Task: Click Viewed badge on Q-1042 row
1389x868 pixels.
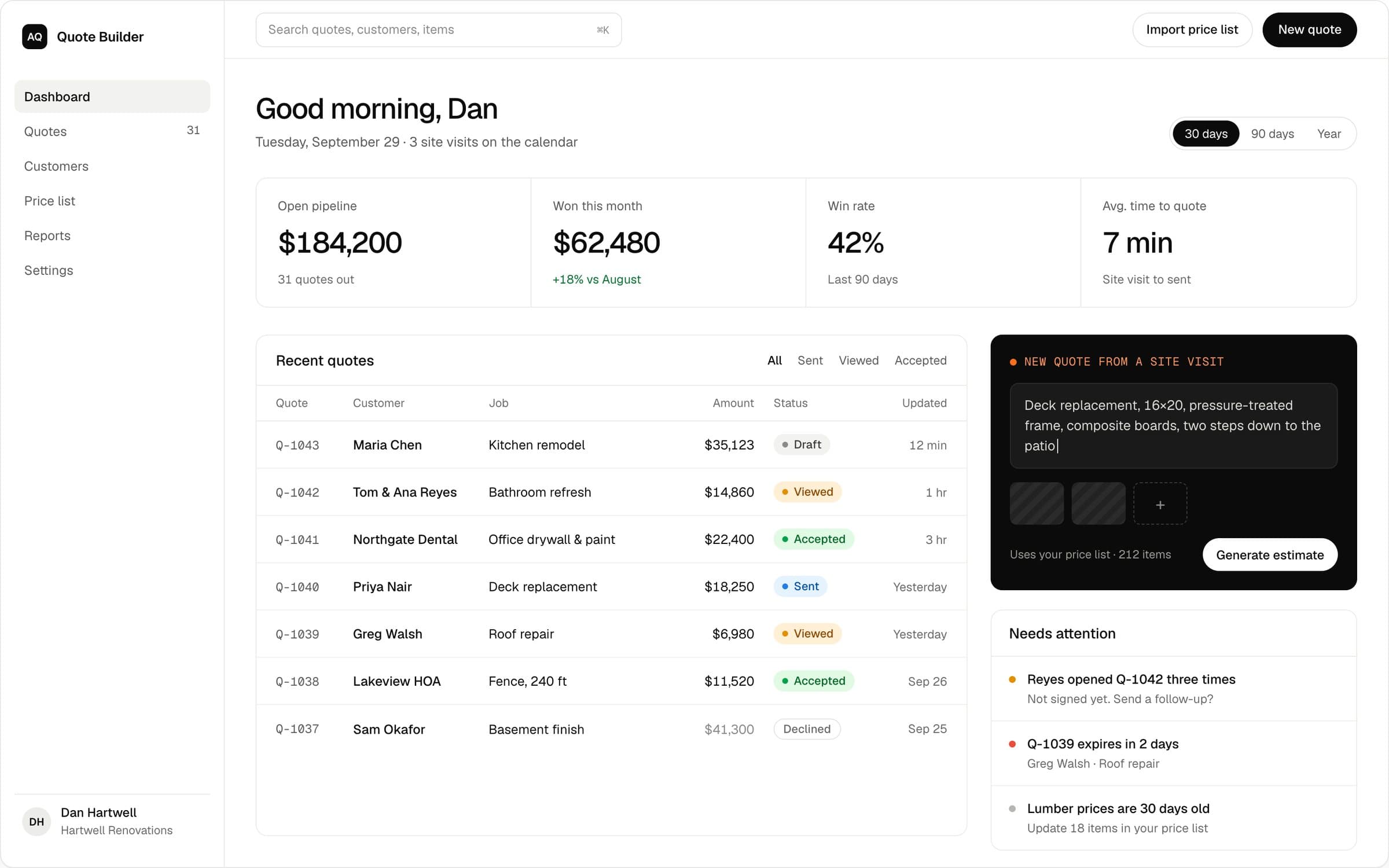Action: (x=807, y=492)
